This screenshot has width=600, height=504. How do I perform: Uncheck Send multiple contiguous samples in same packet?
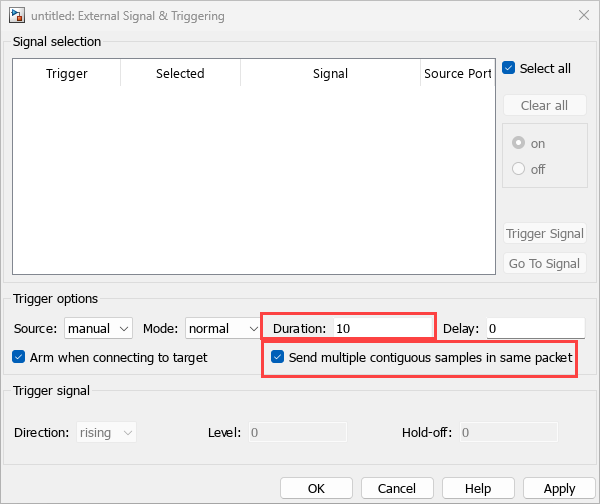278,357
